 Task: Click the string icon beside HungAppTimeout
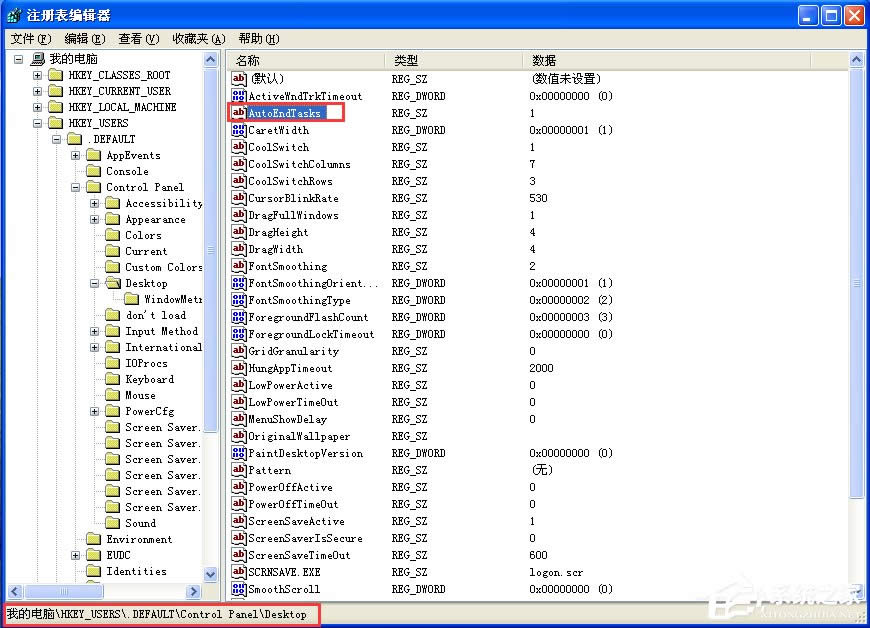pos(239,368)
